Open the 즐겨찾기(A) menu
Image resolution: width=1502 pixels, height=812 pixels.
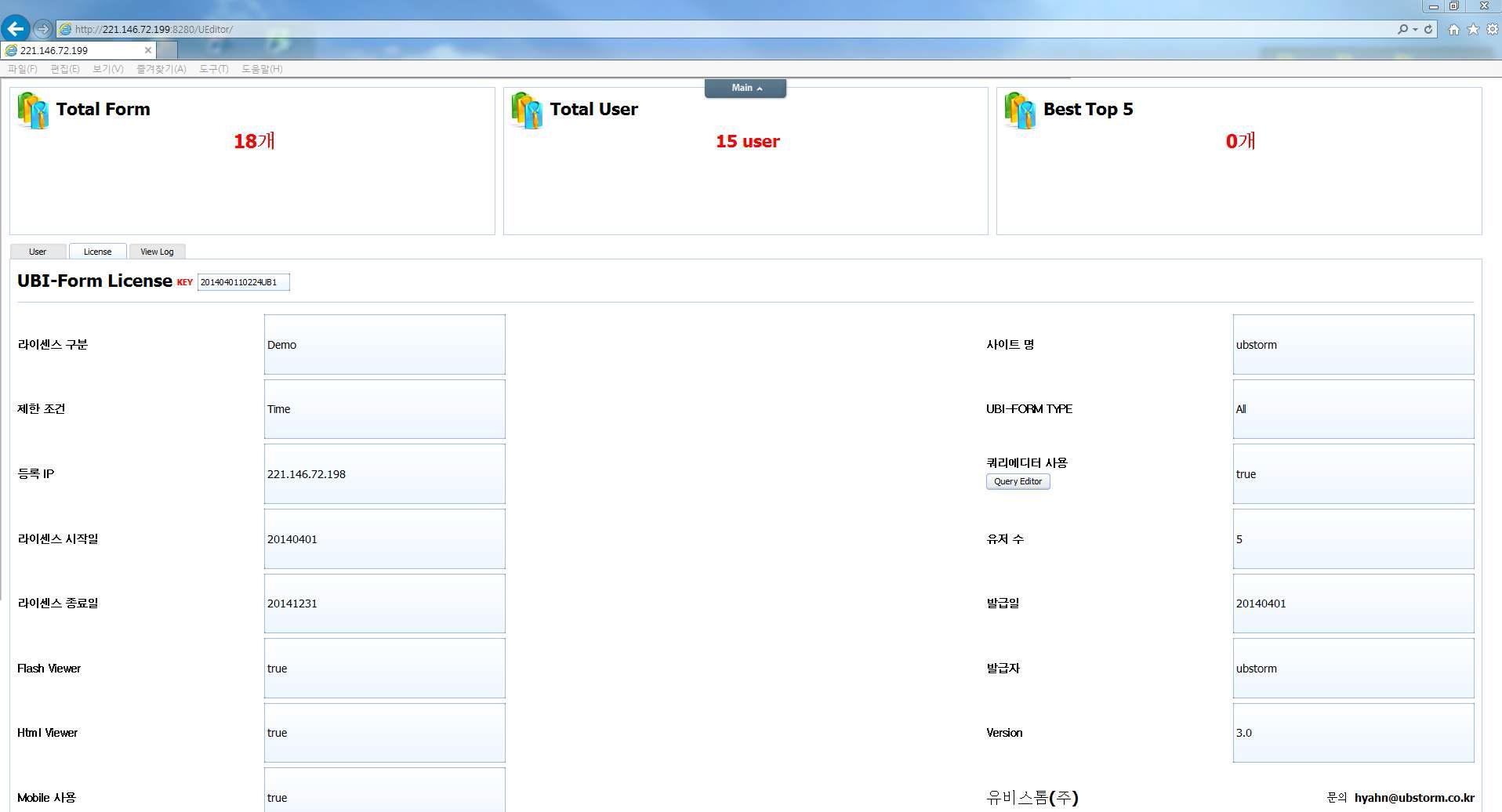(161, 69)
